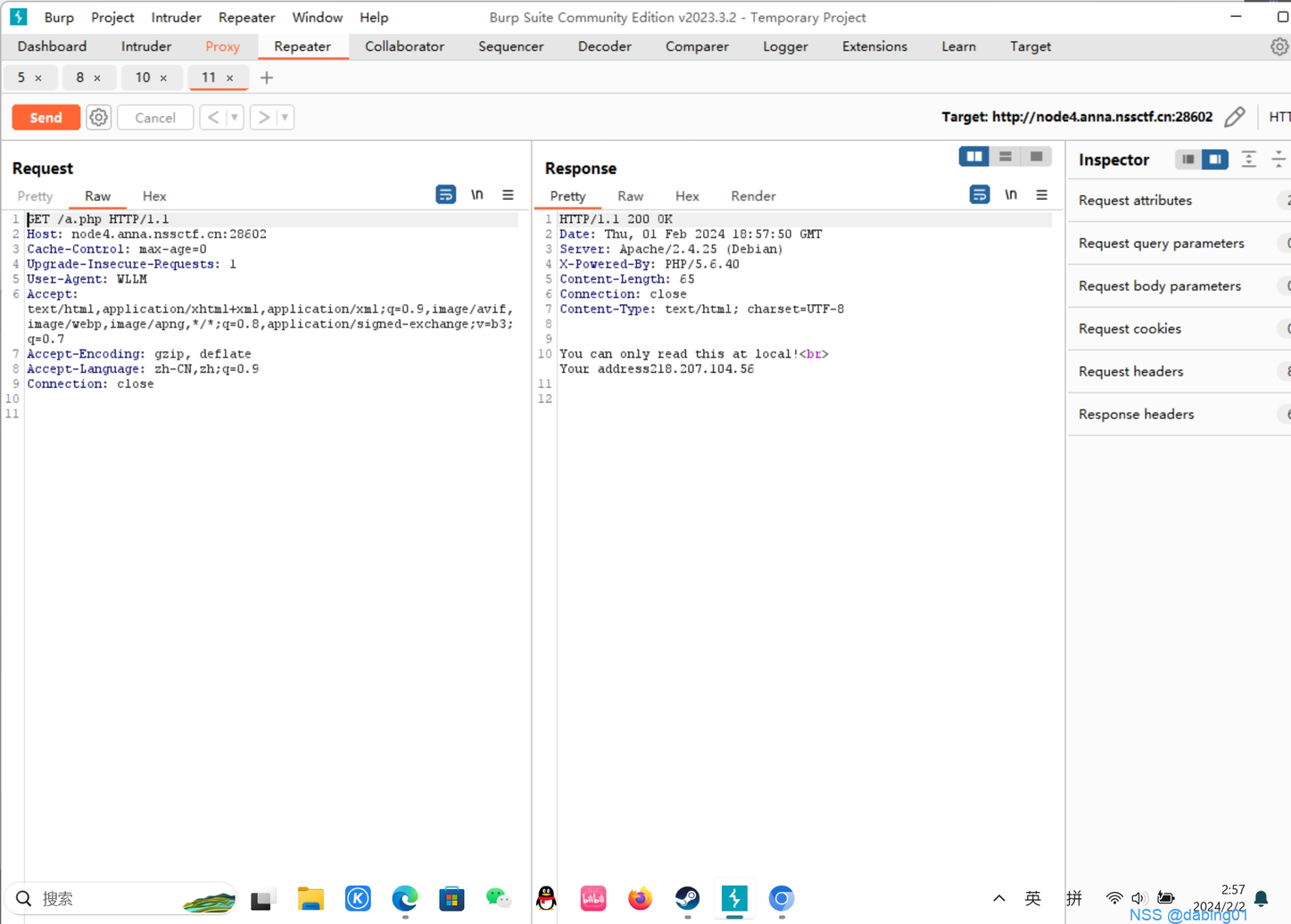Expand all Inspector sections

pyautogui.click(x=1248, y=160)
